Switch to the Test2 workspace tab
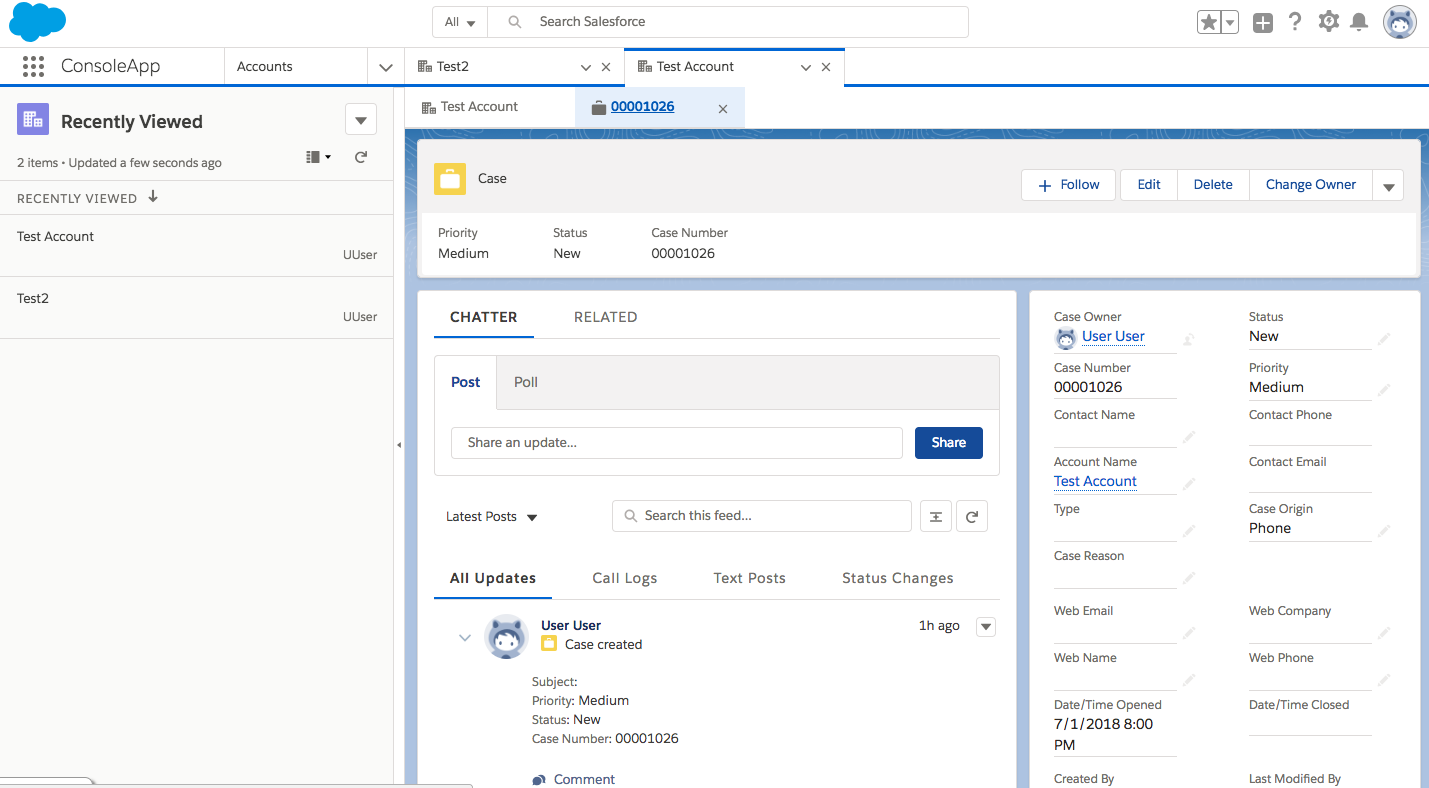Image resolution: width=1429 pixels, height=788 pixels. click(452, 67)
